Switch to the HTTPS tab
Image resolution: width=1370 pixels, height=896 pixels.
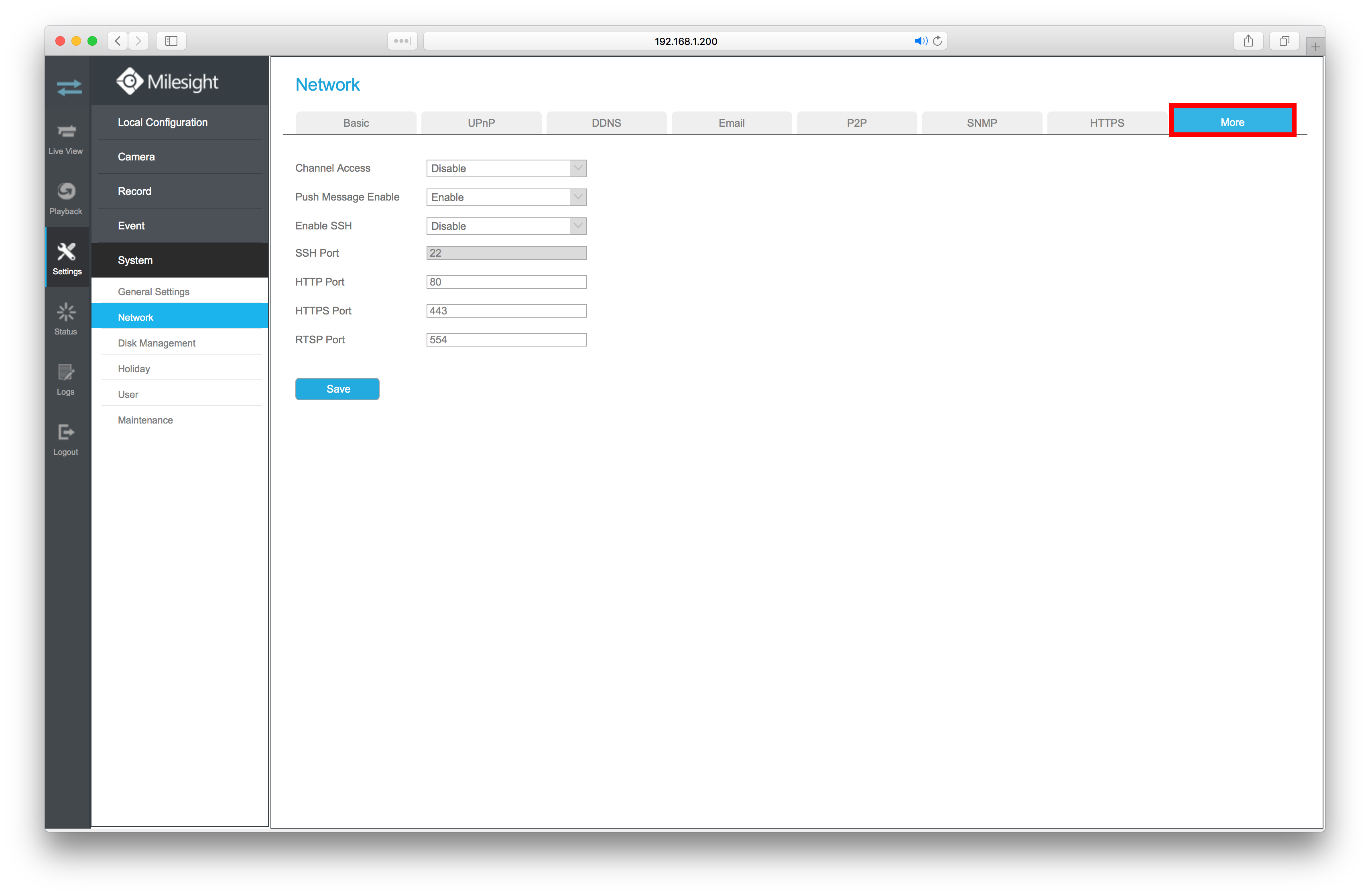click(x=1106, y=123)
